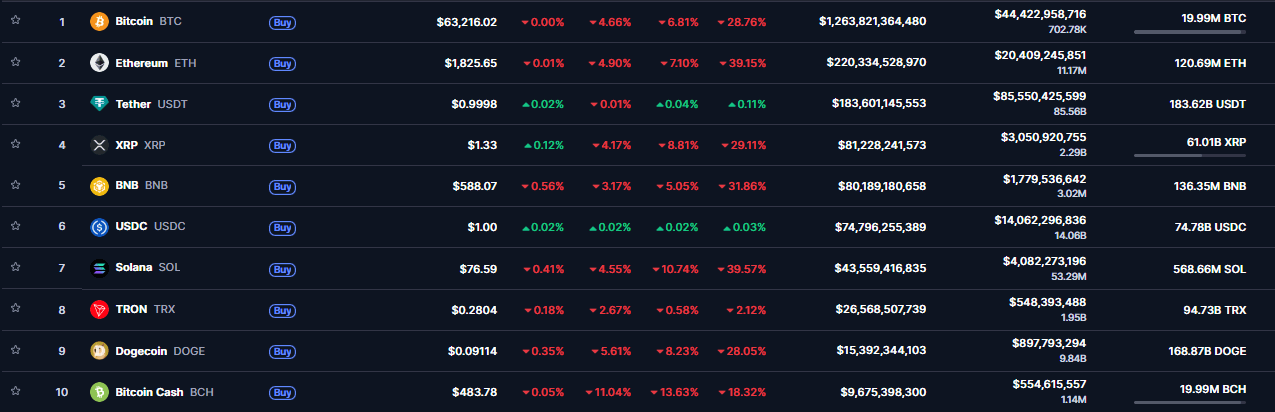Click Buy next to Bitcoin Cash
The width and height of the screenshot is (1275, 412).
[x=283, y=392]
